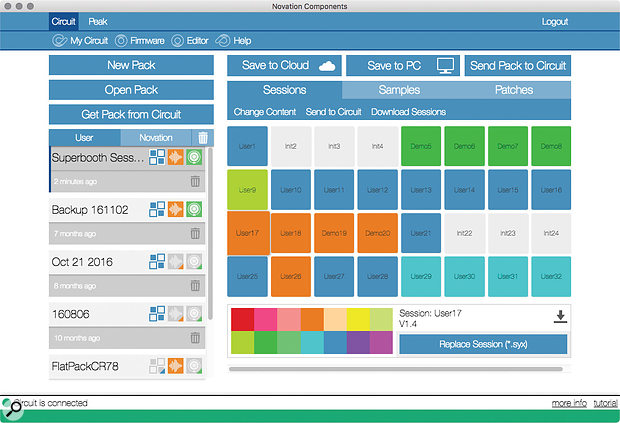This screenshot has height=423, width=620.
Task: Pick the red color swatch
Action: tap(242, 319)
